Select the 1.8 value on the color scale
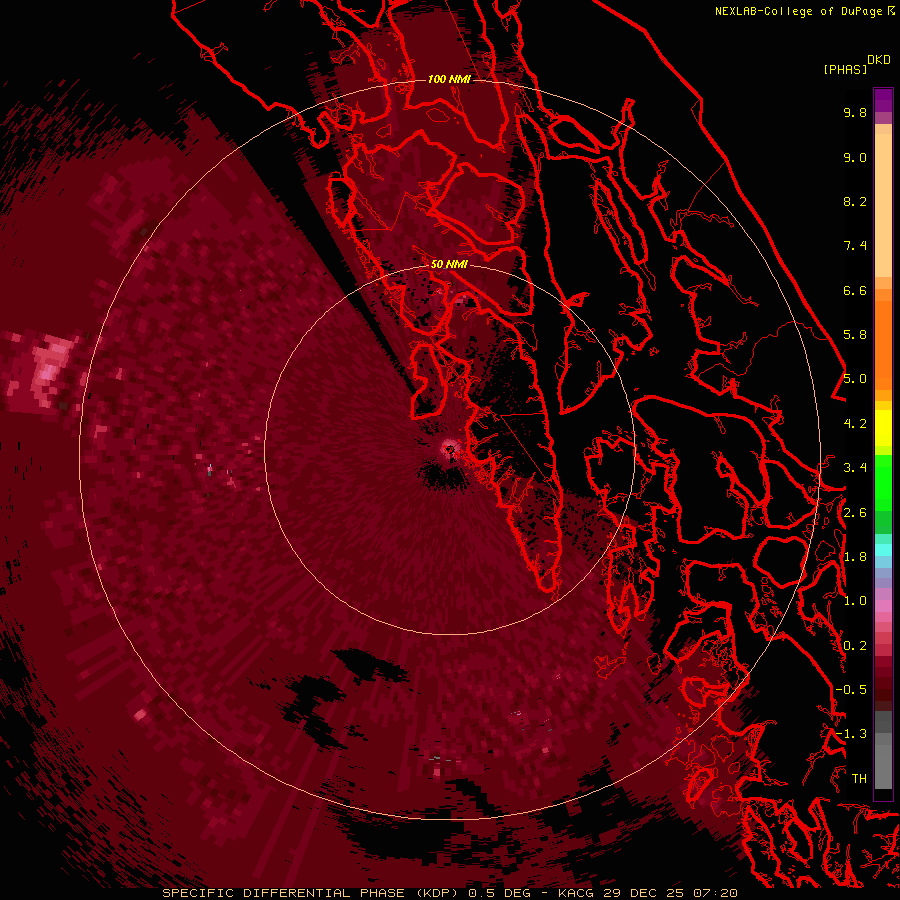 click(x=855, y=557)
